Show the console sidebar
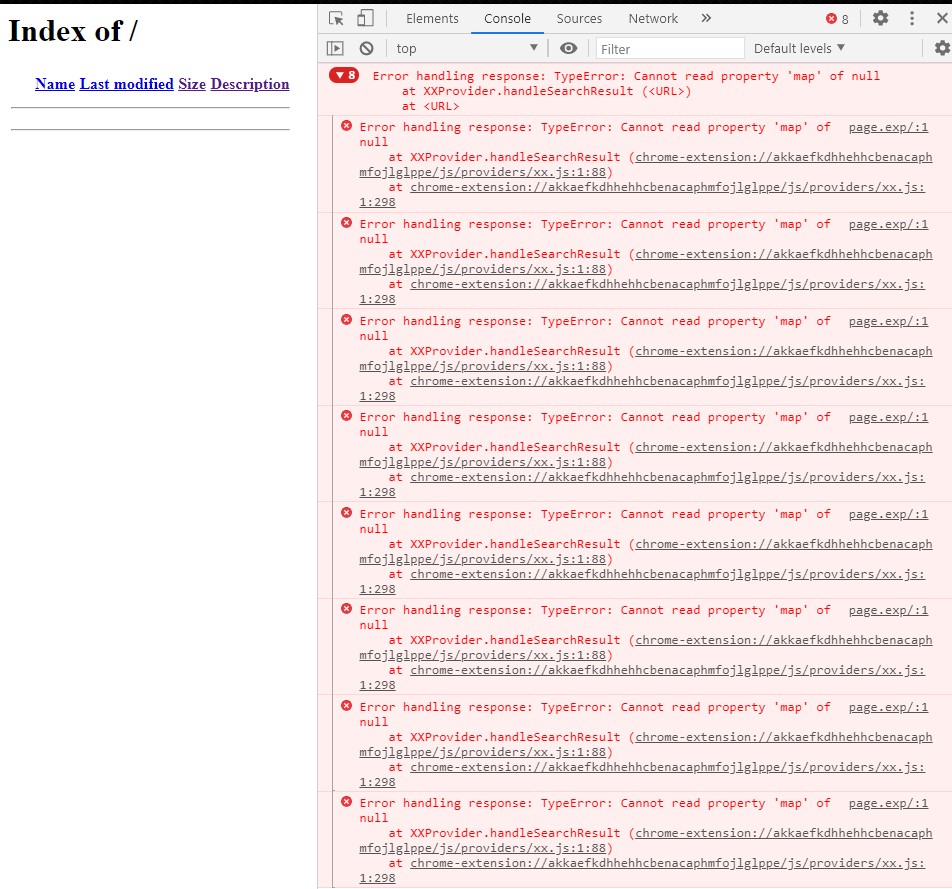This screenshot has width=952, height=889. click(336, 48)
